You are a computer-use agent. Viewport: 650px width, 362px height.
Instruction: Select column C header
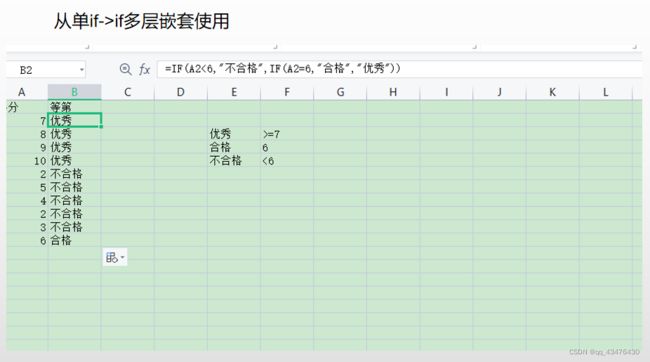tap(128, 92)
